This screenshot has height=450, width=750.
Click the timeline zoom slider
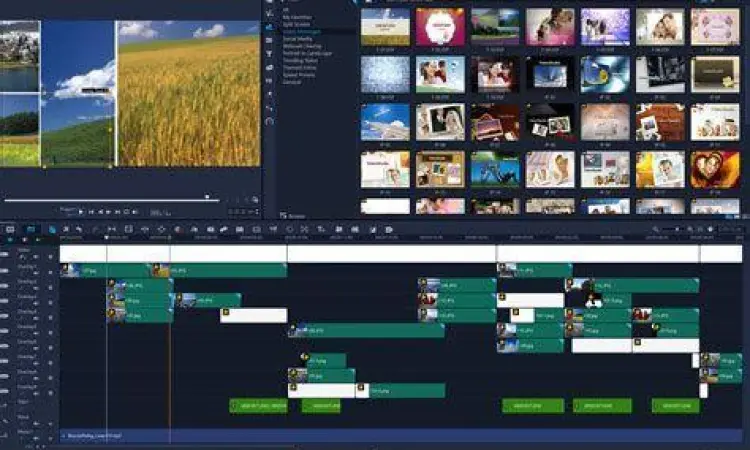pos(674,230)
